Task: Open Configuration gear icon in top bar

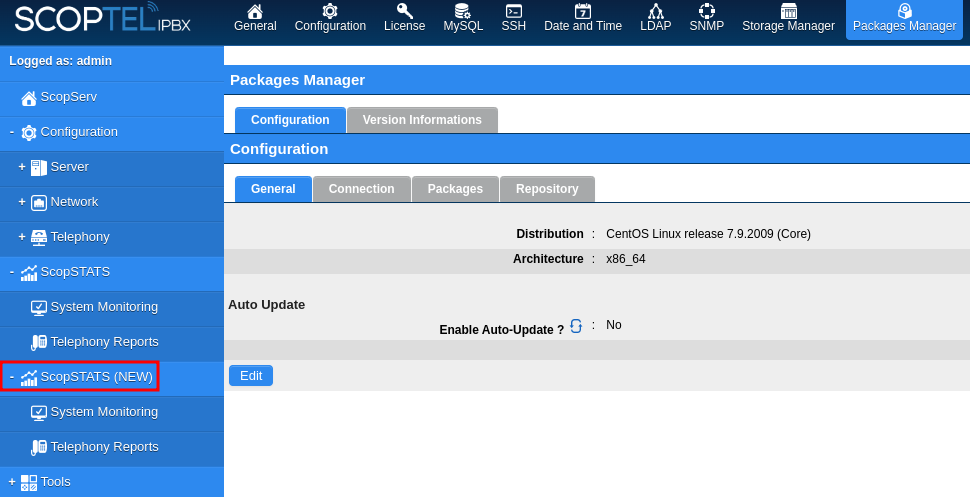Action: click(x=330, y=11)
